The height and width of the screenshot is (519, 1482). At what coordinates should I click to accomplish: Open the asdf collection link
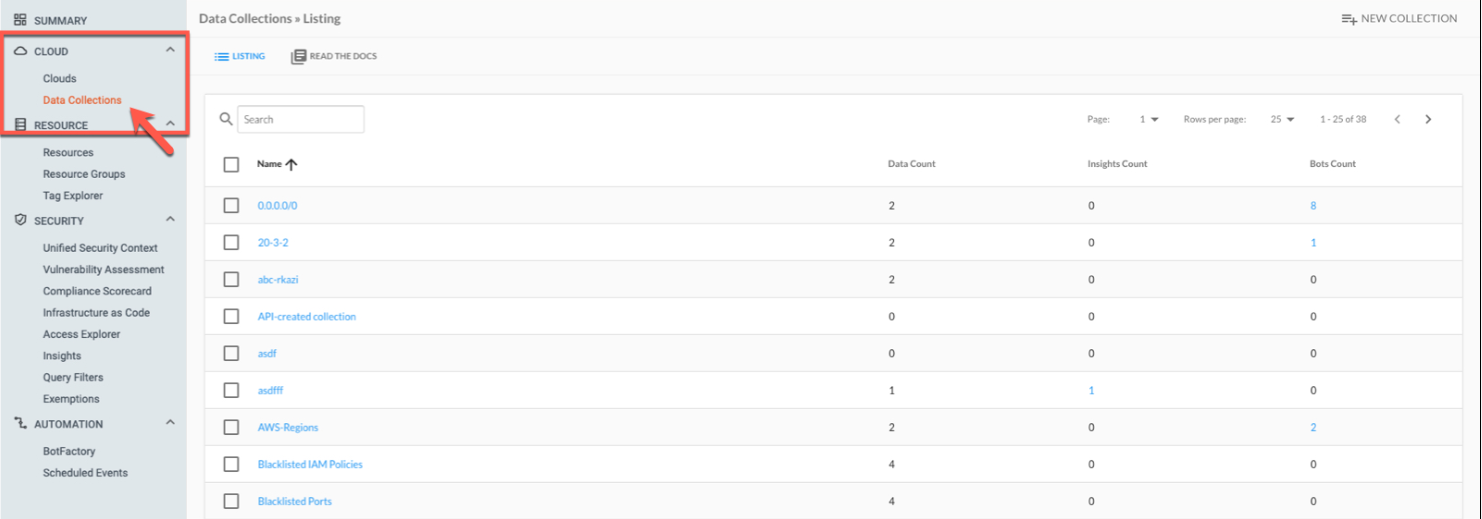click(x=267, y=354)
